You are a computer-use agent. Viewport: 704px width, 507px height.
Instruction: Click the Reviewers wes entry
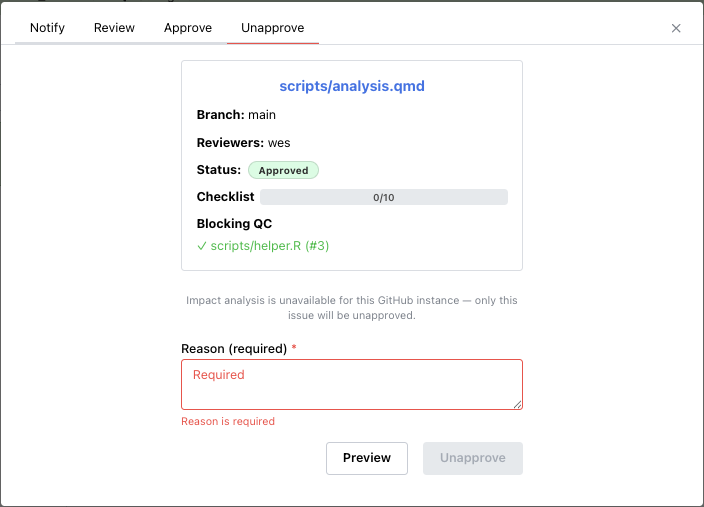coord(243,143)
